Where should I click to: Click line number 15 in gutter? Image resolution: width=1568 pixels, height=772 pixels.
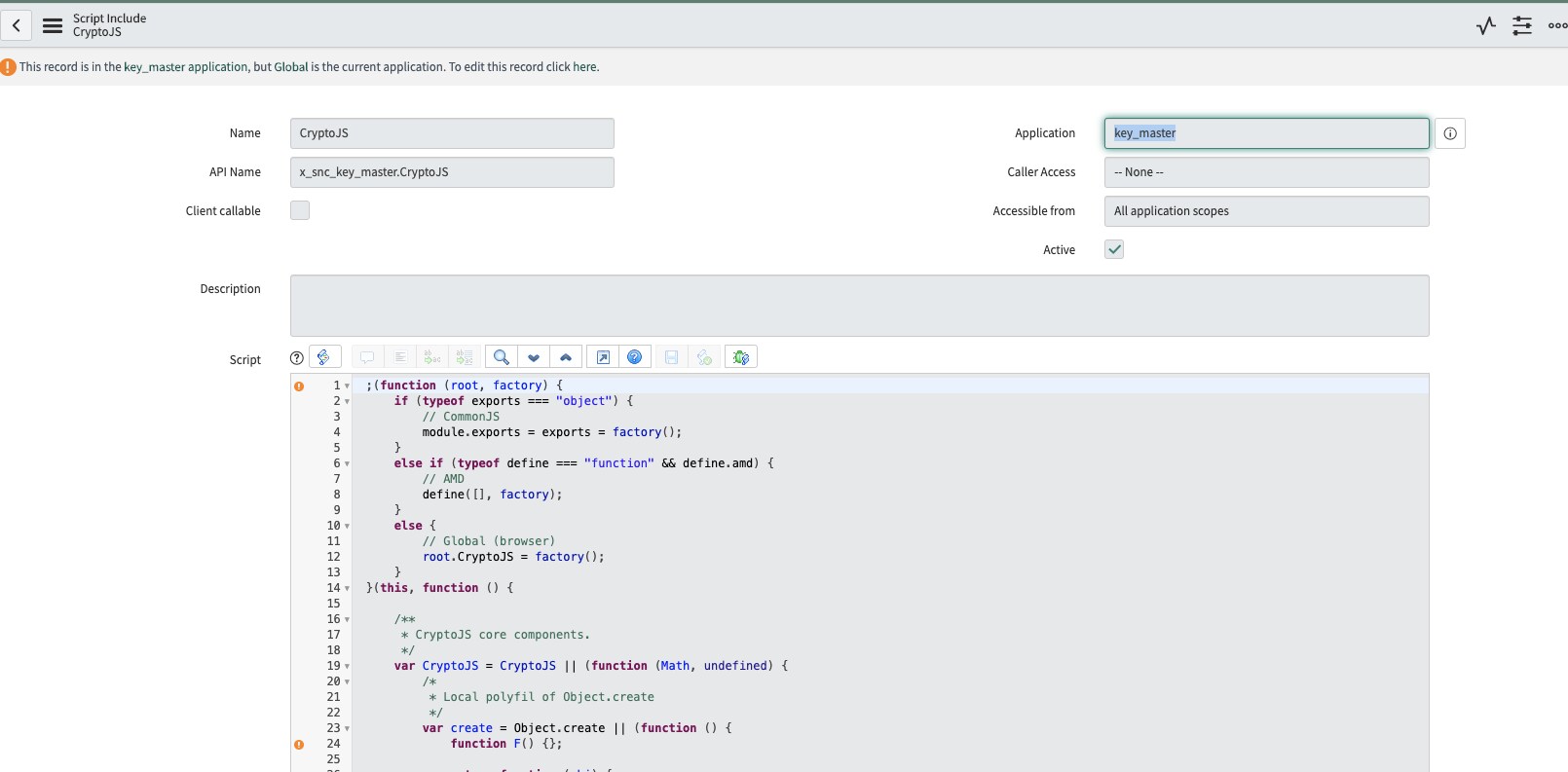point(333,604)
